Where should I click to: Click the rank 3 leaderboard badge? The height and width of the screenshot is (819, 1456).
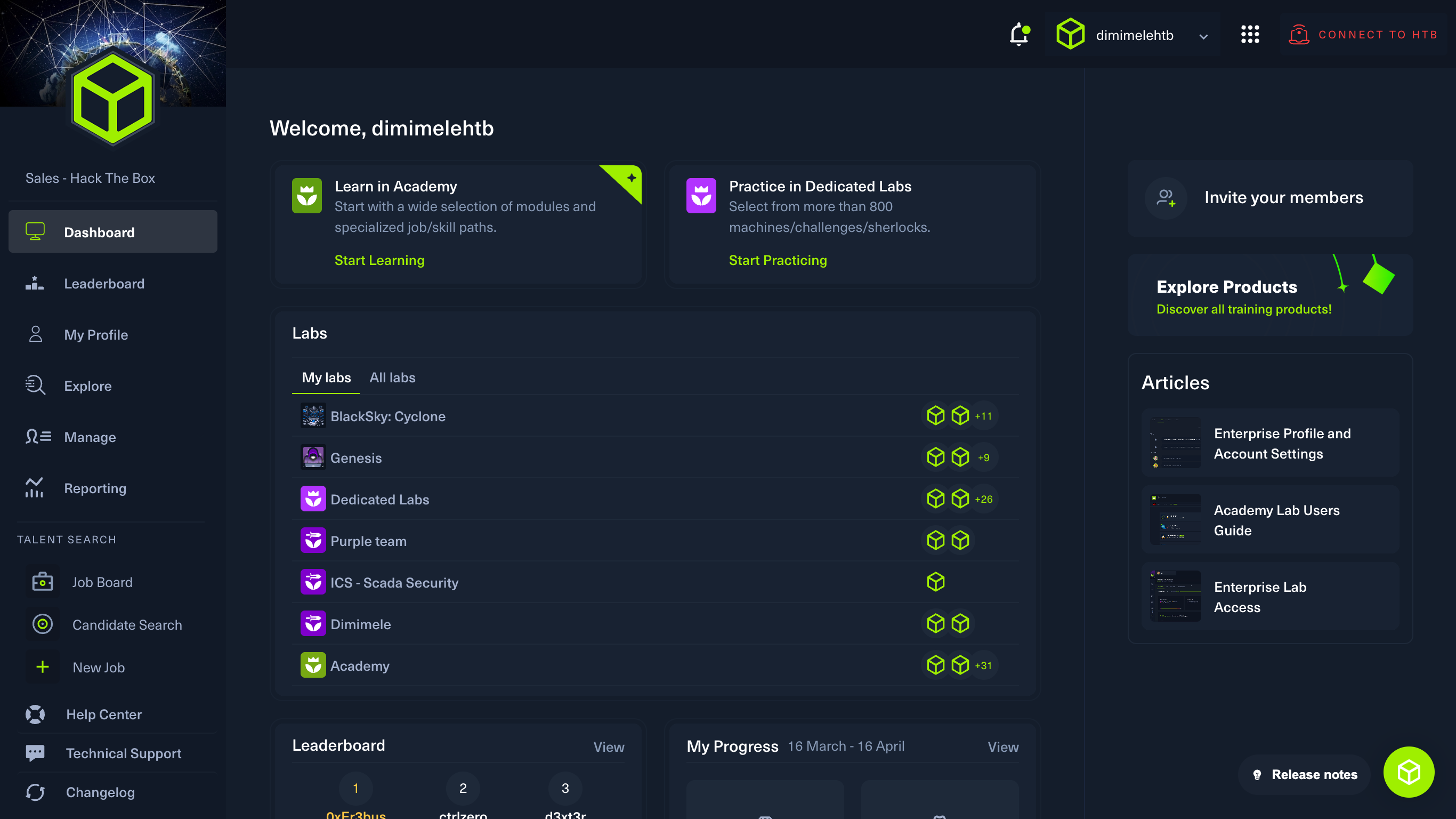pos(565,788)
